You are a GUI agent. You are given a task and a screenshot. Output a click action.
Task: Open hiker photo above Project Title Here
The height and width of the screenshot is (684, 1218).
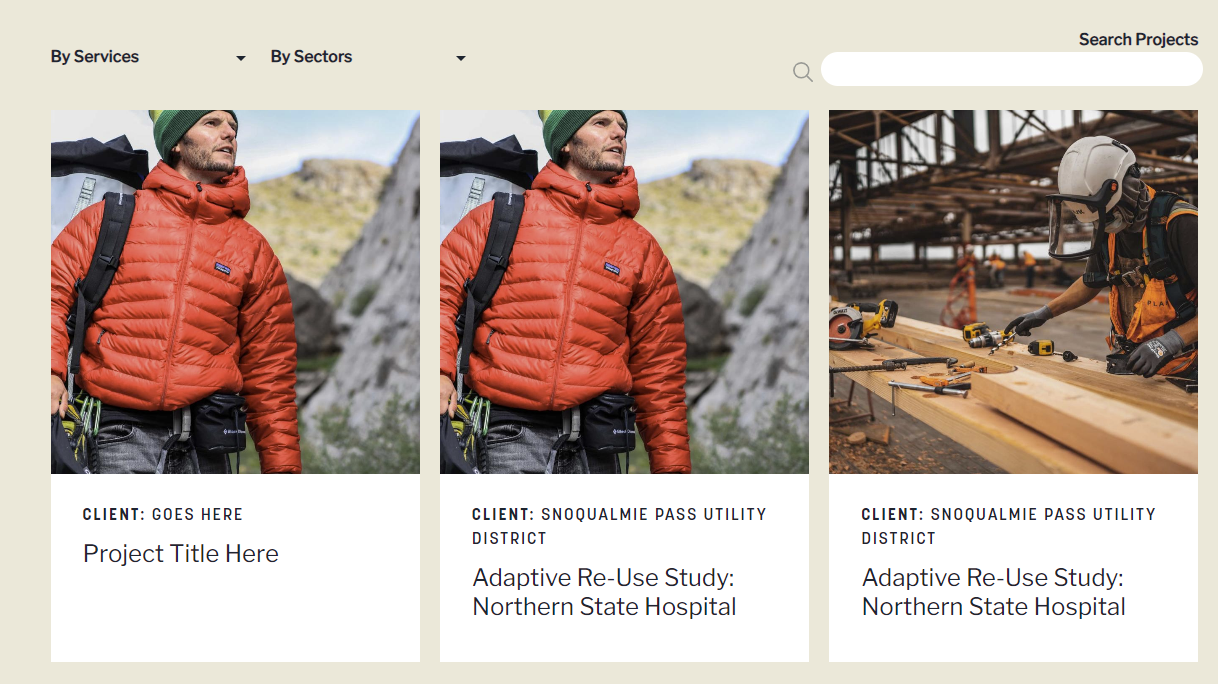(235, 291)
